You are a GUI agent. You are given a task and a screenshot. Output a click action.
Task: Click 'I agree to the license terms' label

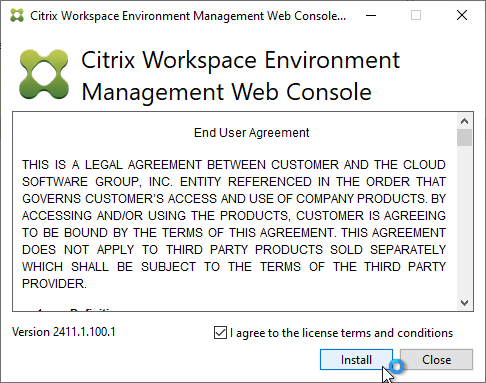click(341, 333)
